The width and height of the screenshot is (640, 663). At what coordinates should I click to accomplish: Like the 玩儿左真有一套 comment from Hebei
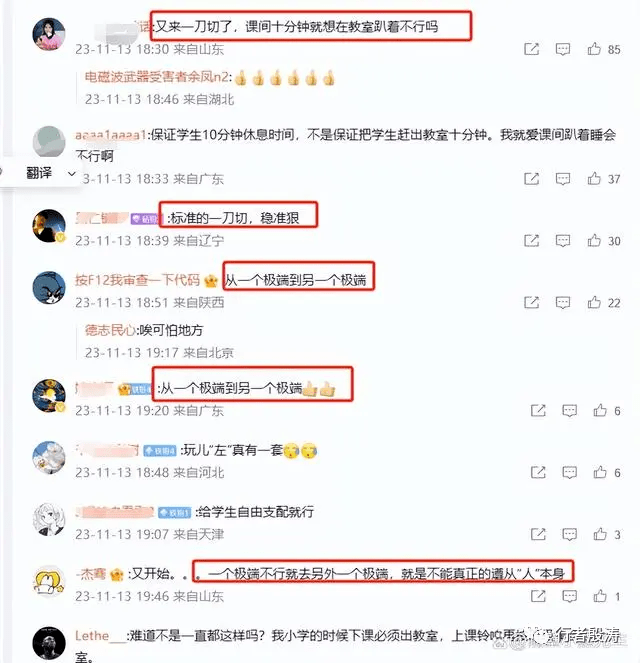(x=600, y=472)
